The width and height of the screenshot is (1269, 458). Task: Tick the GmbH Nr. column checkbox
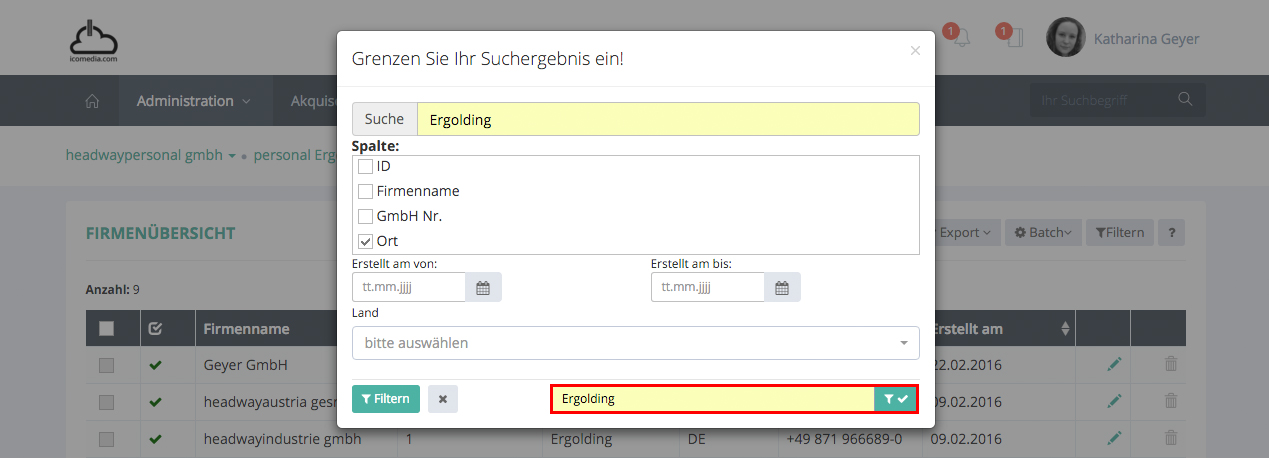(x=366, y=216)
